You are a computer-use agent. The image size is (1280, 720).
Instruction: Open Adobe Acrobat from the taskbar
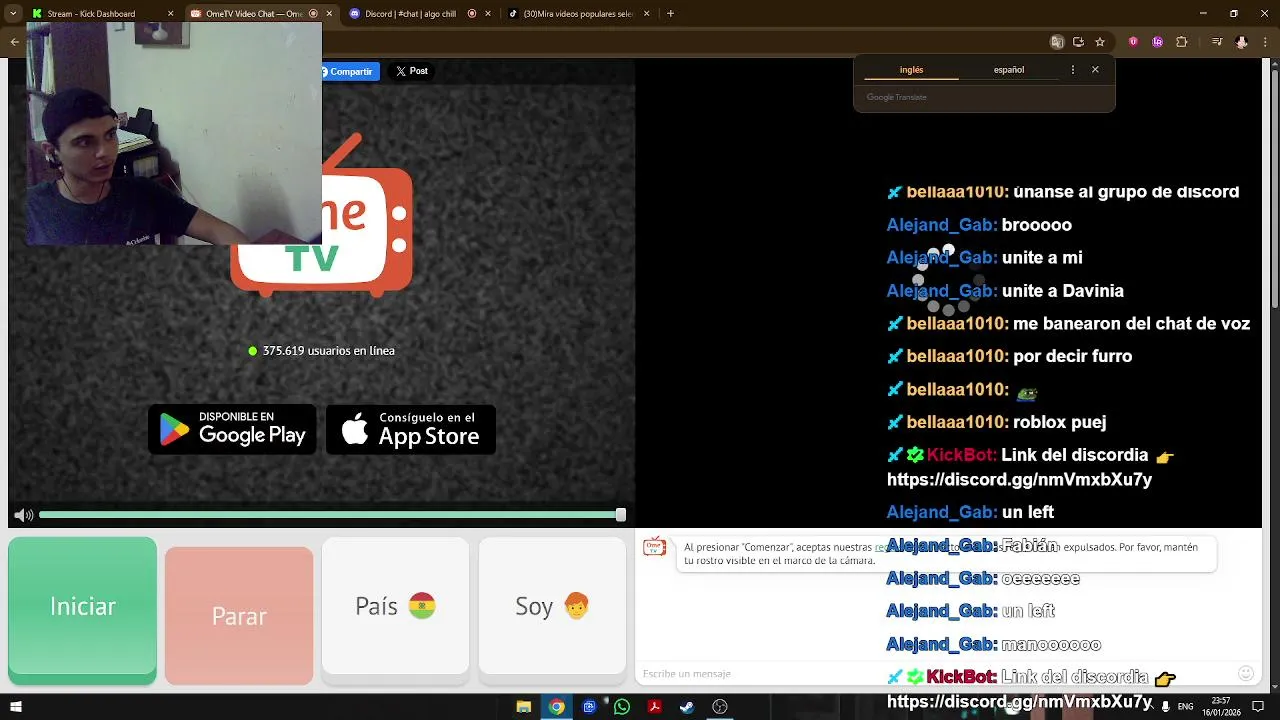(654, 707)
